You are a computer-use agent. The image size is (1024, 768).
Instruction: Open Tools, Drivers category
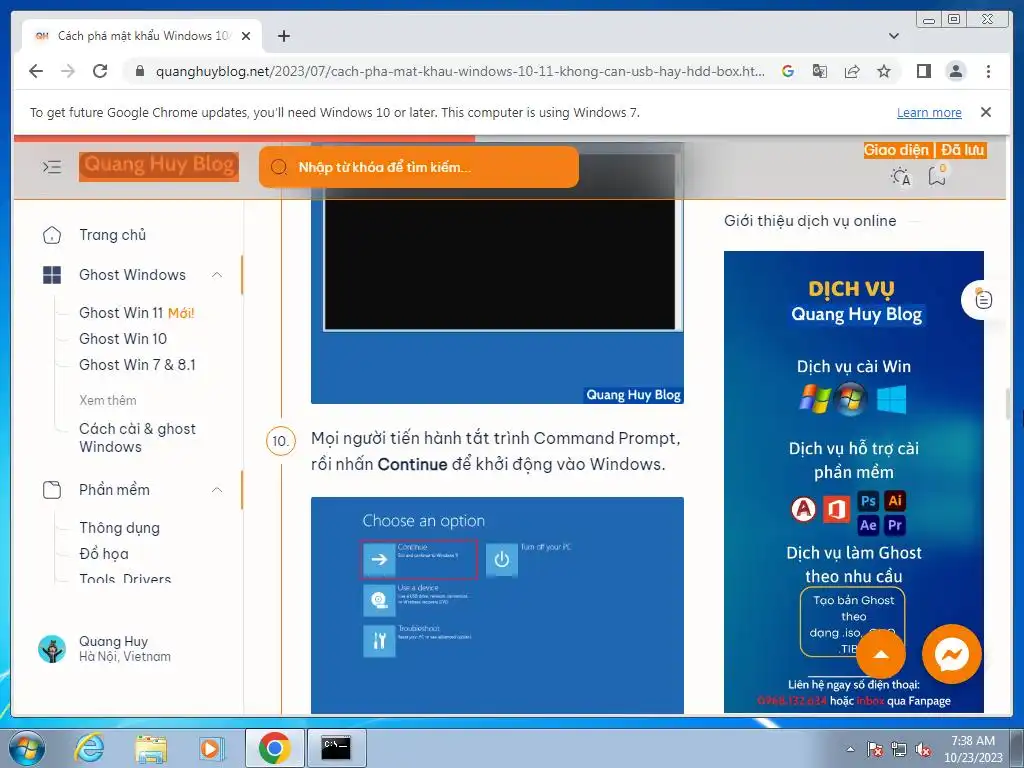click(125, 579)
